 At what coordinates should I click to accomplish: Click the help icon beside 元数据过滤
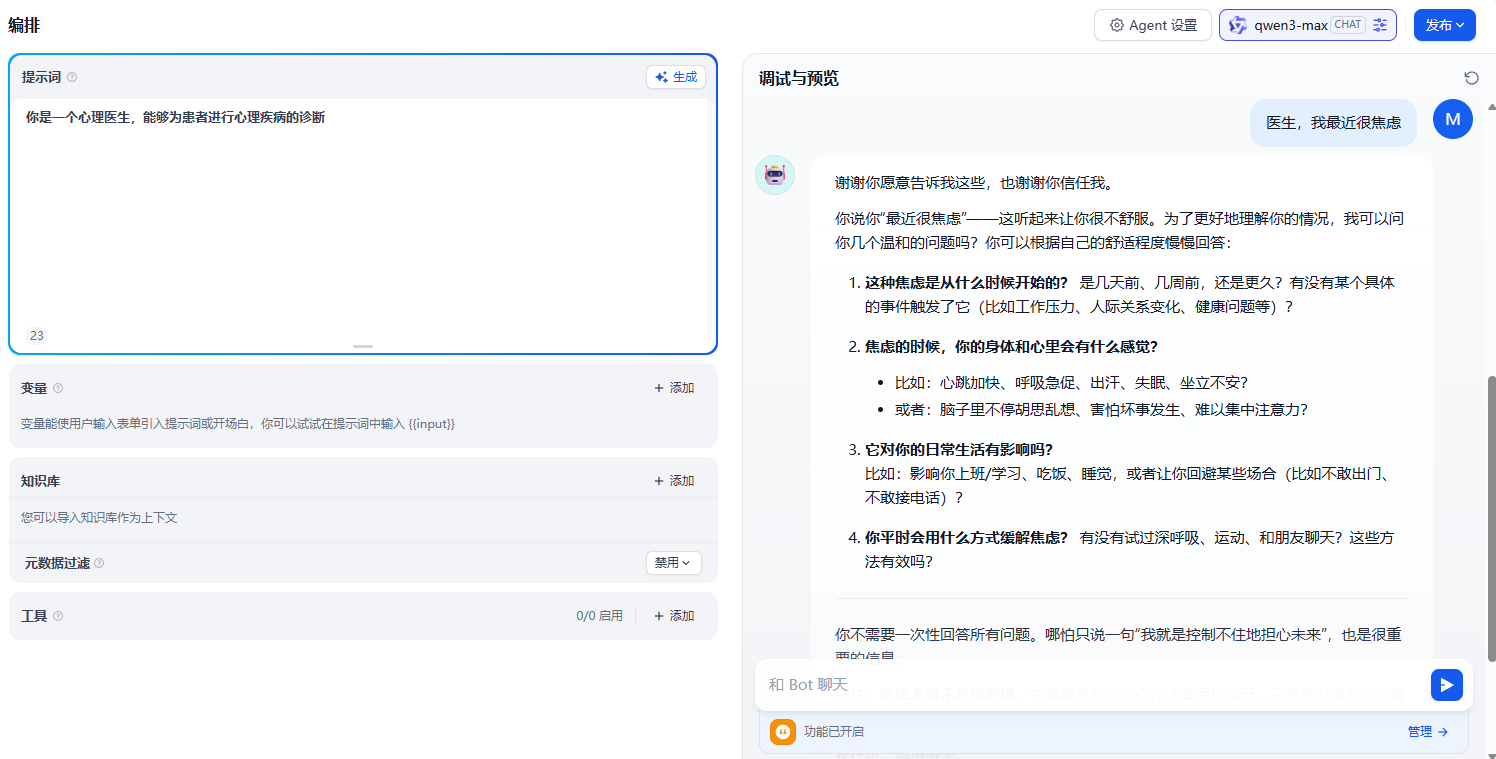tap(99, 563)
